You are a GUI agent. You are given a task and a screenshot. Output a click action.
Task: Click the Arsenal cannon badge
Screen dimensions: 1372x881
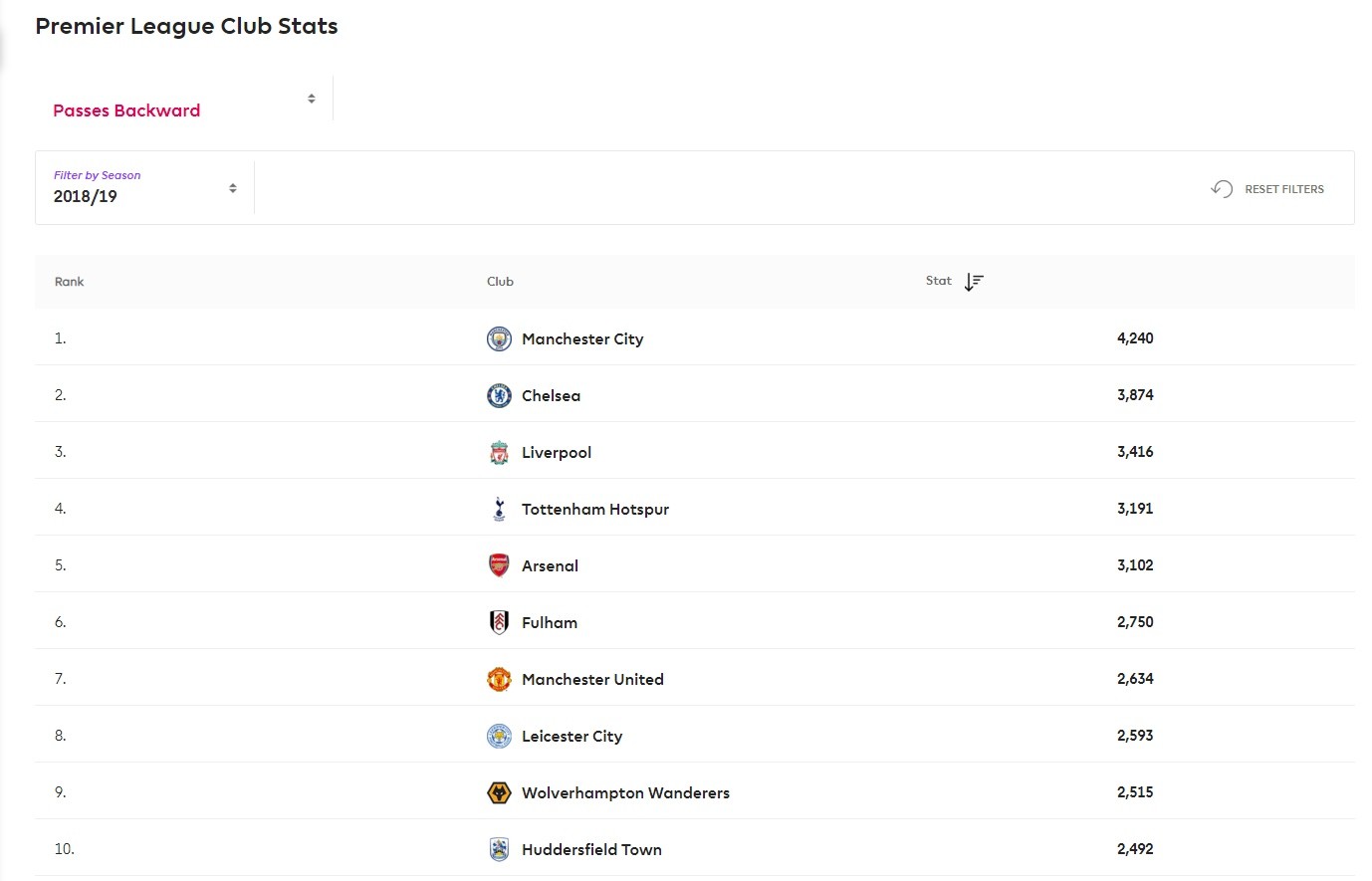click(x=499, y=565)
